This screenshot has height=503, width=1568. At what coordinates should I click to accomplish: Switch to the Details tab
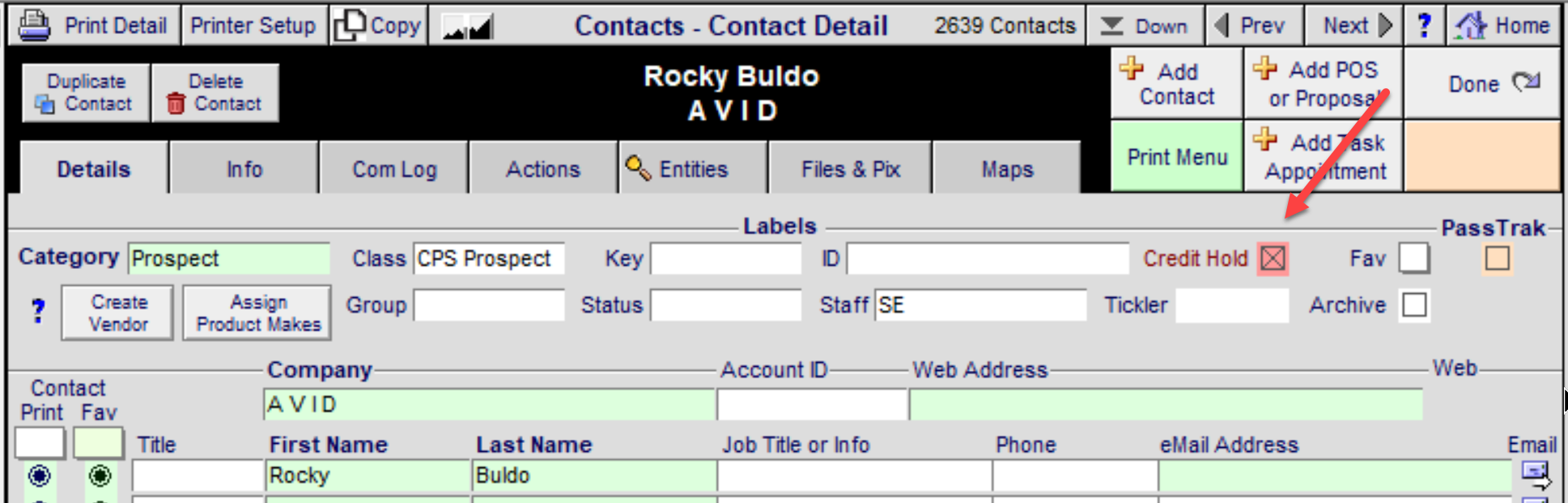(94, 168)
